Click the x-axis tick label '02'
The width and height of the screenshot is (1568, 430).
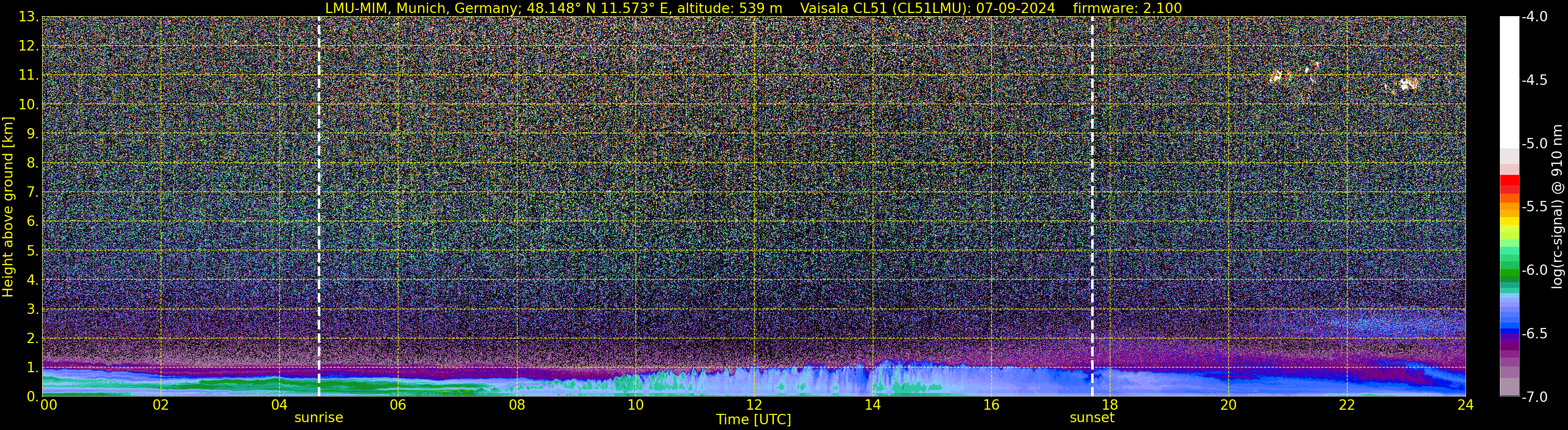tap(160, 405)
